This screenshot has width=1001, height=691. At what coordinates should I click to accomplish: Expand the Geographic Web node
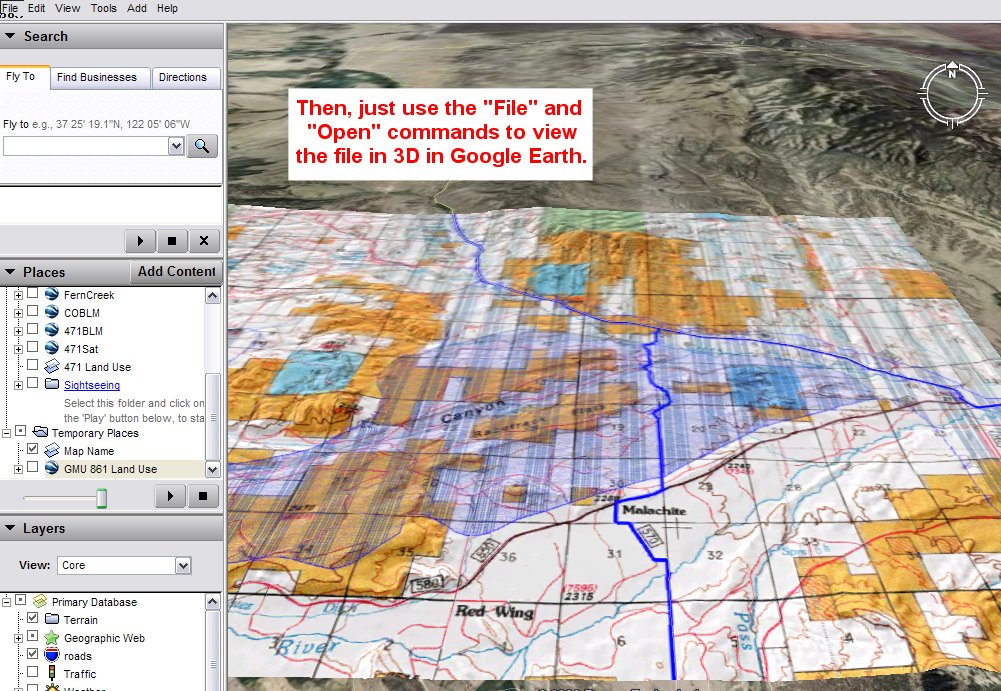[18, 638]
